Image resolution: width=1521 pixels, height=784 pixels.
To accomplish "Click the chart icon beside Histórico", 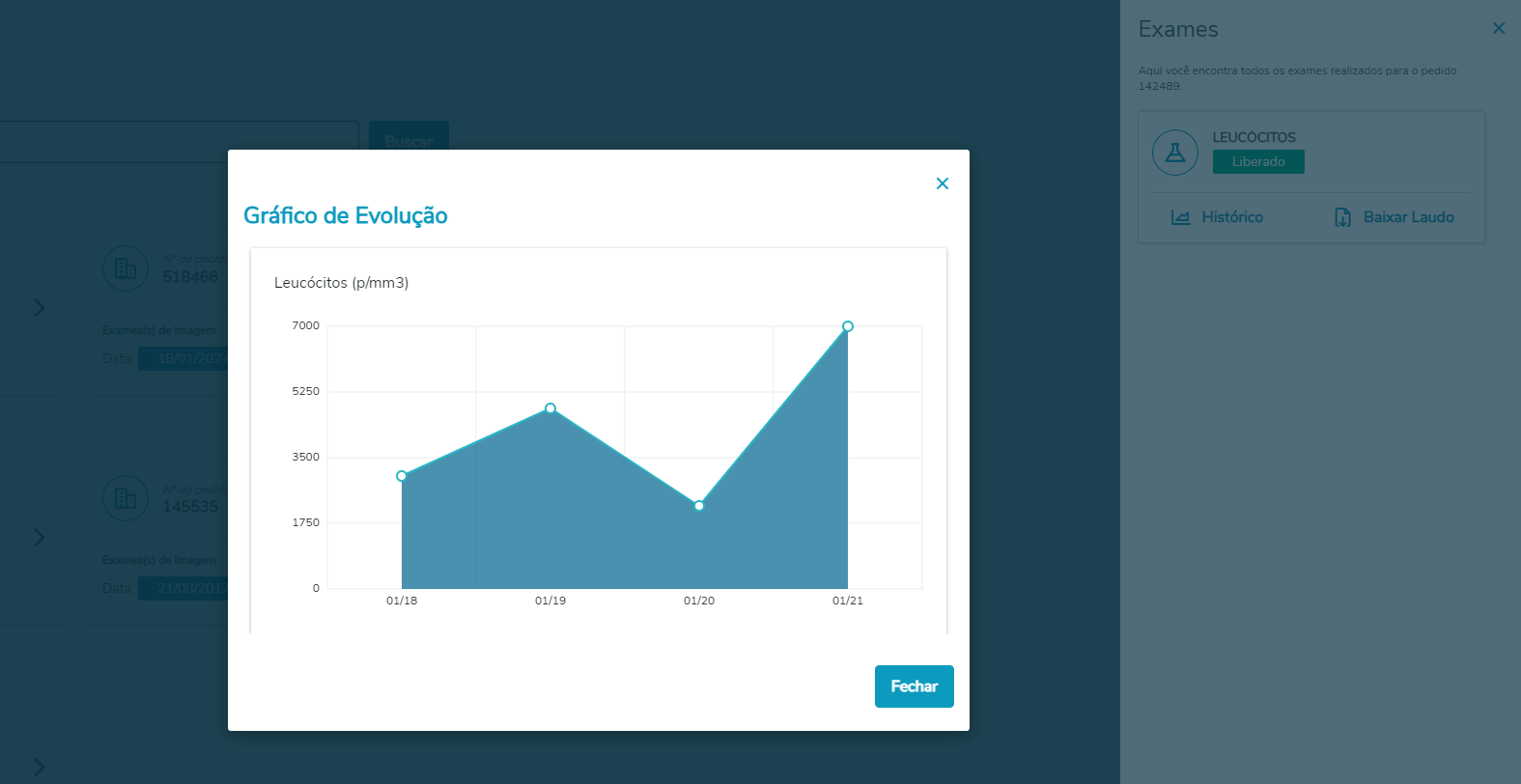I will [1181, 217].
